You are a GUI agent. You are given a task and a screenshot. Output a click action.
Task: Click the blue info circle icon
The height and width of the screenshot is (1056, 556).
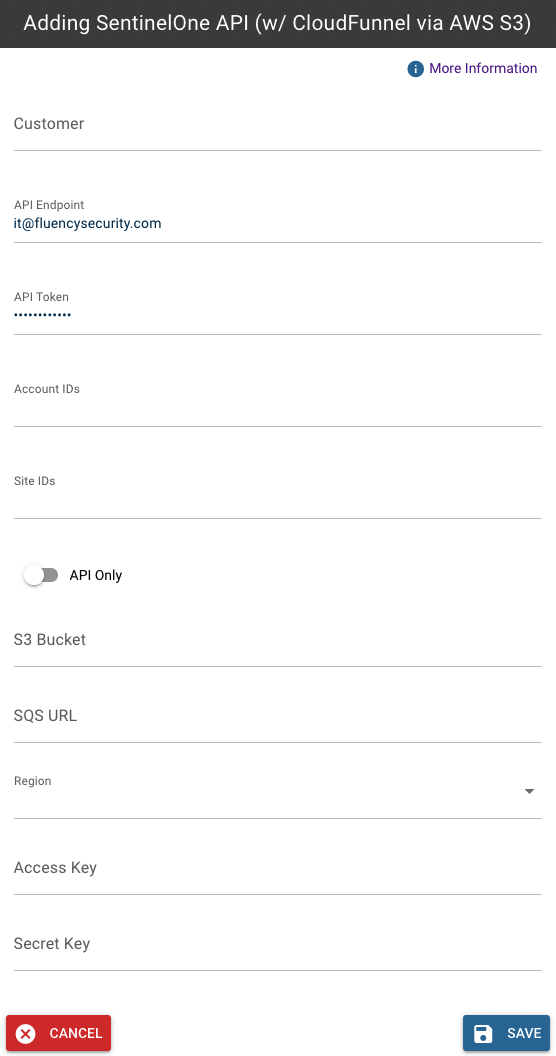pyautogui.click(x=415, y=69)
